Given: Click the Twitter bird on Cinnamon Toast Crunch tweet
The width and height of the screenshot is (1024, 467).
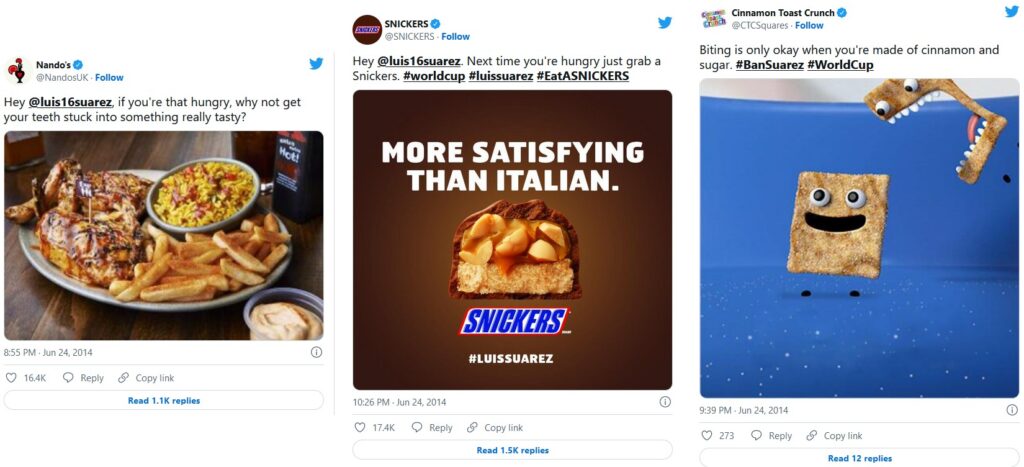Looking at the screenshot, I should pos(1011,12).
